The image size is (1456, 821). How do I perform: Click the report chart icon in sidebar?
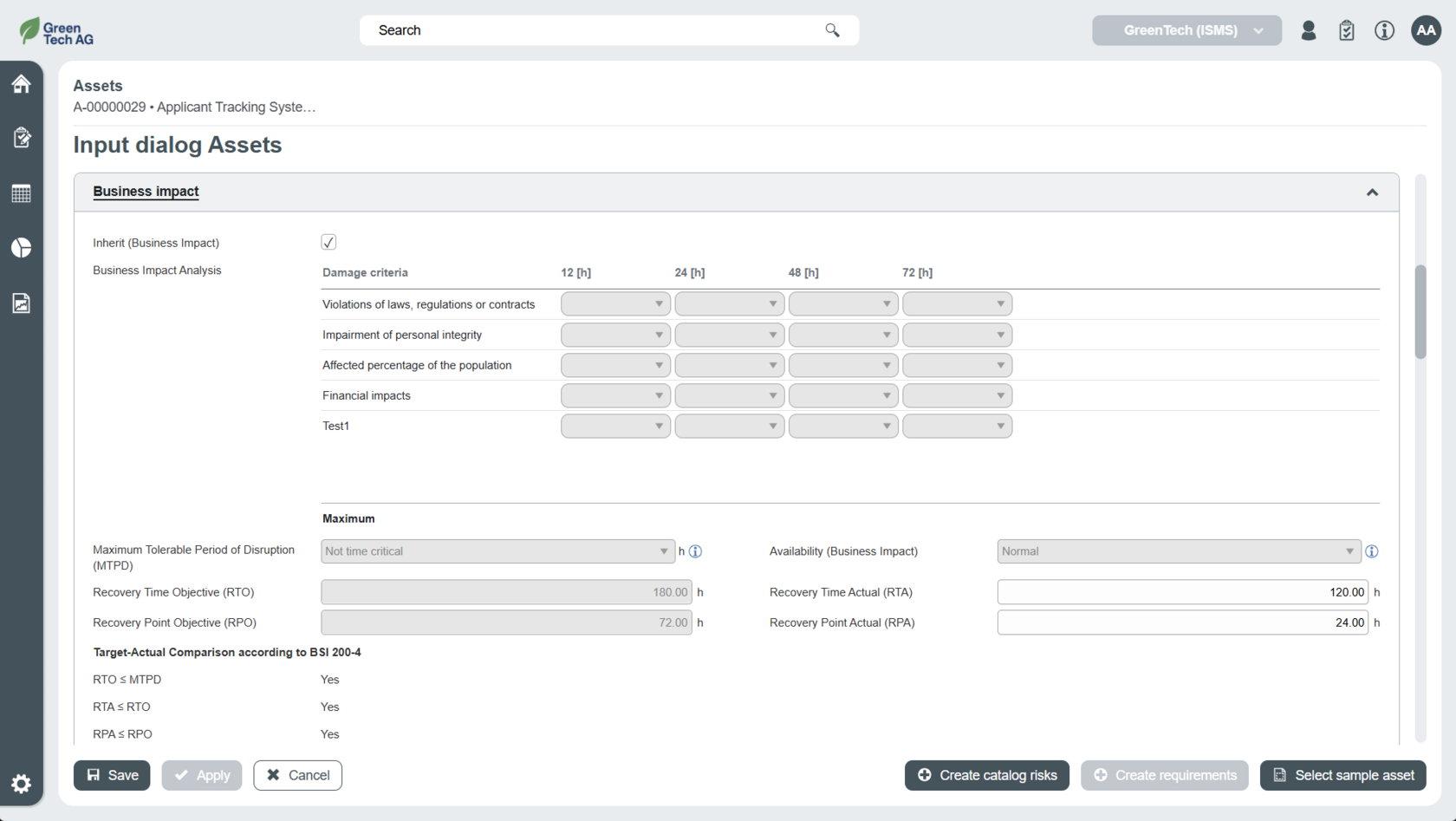click(x=22, y=303)
